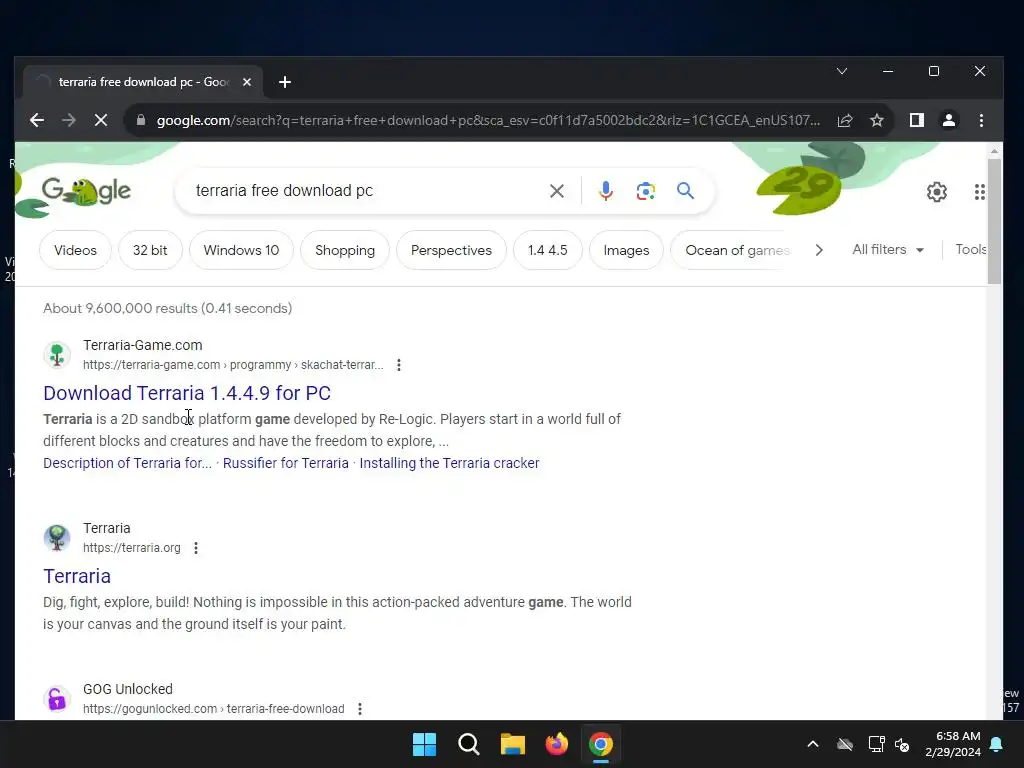Click the address bar URL
Screen dimensions: 1024x768
tap(488, 120)
